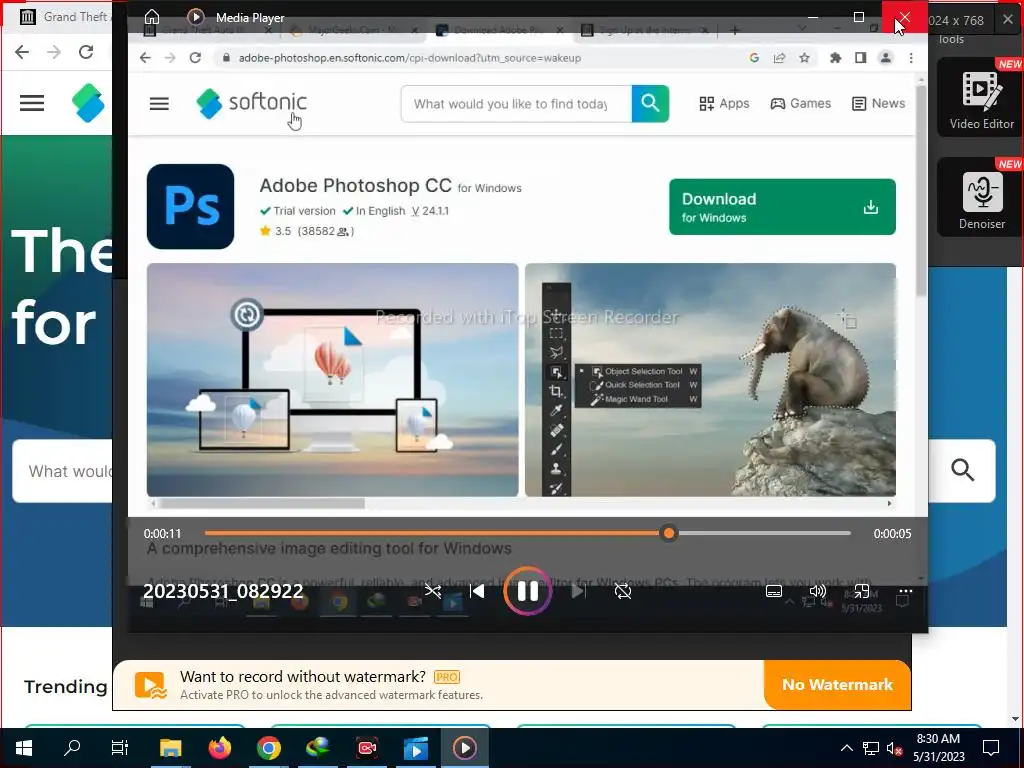Click the softonic logo in the video

[x=251, y=103]
